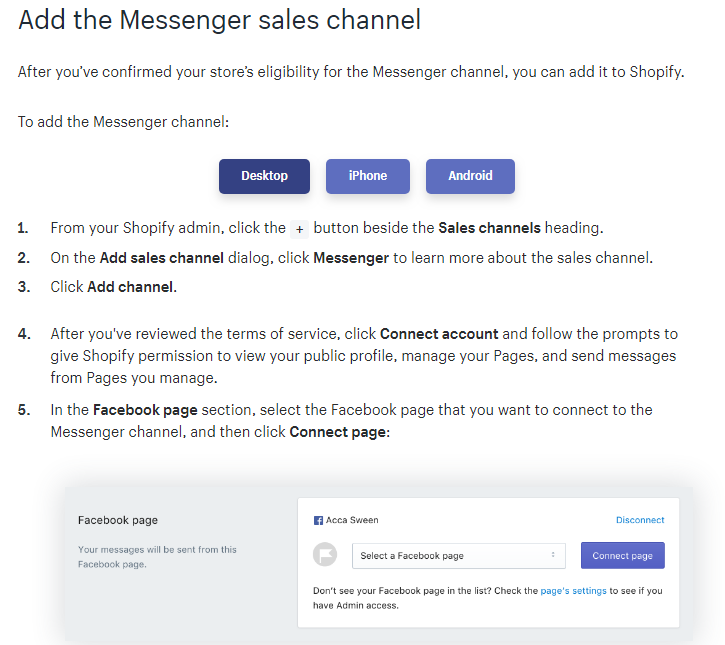Click bold Sales channels text in step one

click(489, 228)
